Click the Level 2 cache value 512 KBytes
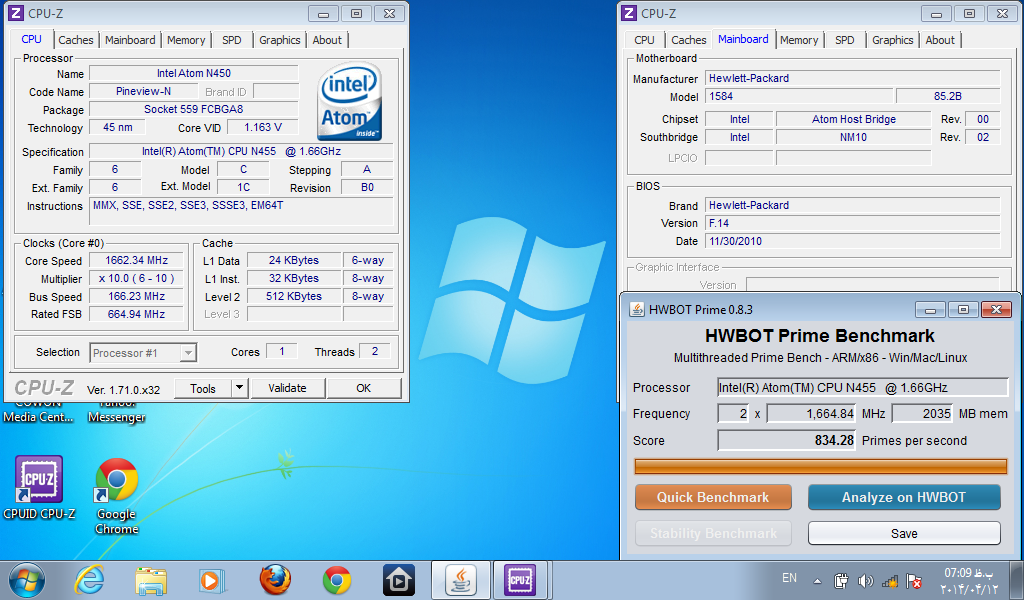This screenshot has height=600, width=1024. tap(294, 296)
